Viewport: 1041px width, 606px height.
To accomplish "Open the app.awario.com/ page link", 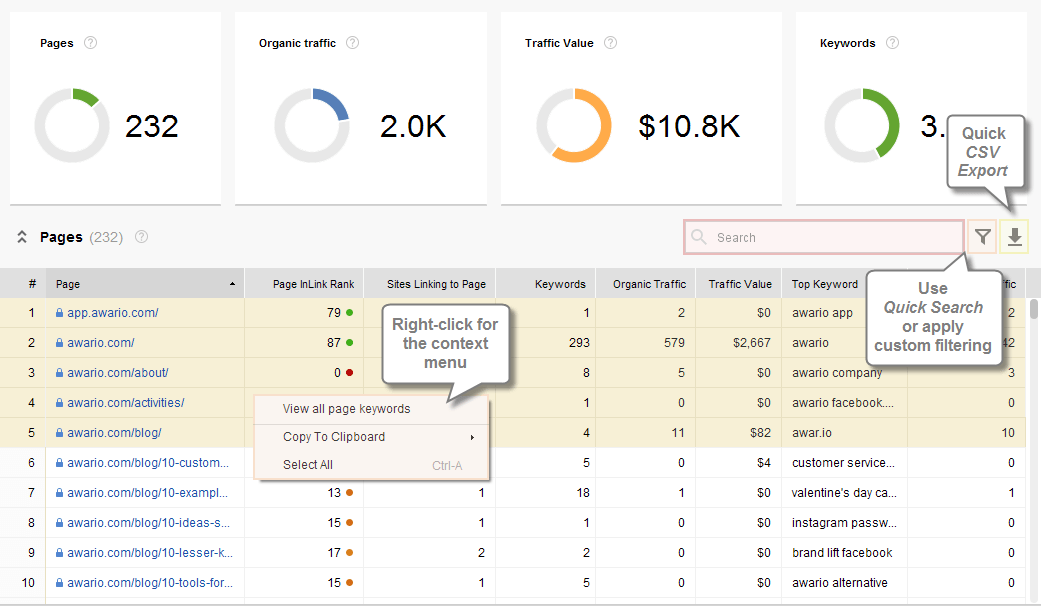I will [112, 313].
